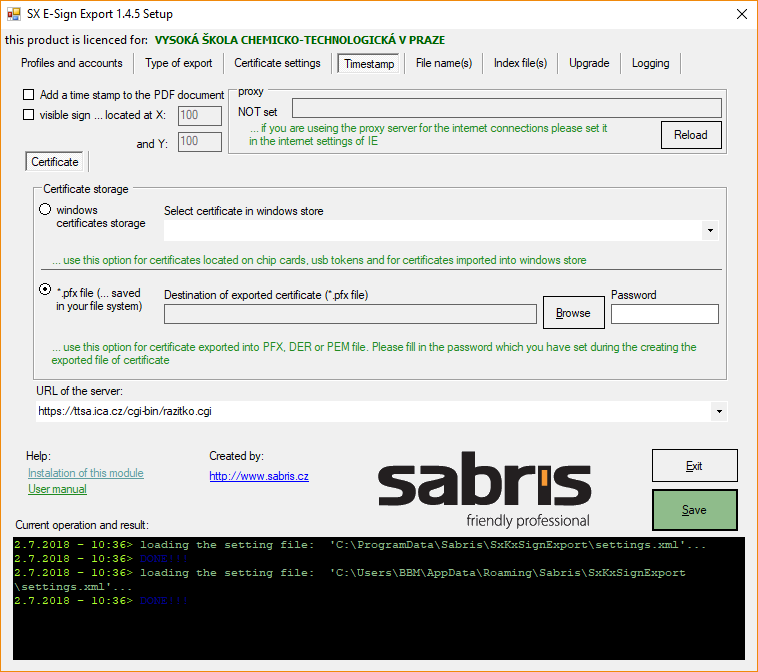This screenshot has height=672, width=758.
Task: Select the *.pfx file option
Action: point(45,289)
